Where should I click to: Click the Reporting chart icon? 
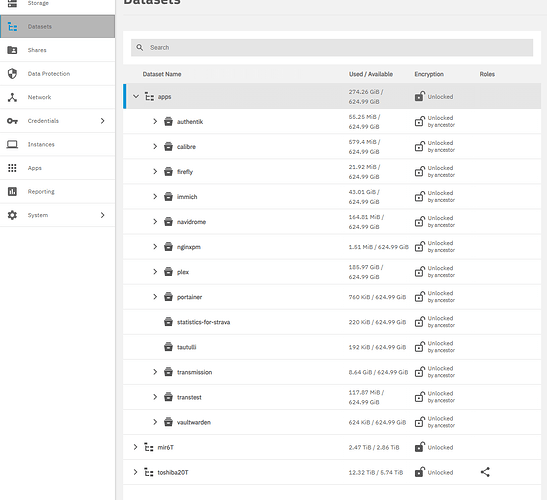click(x=12, y=192)
